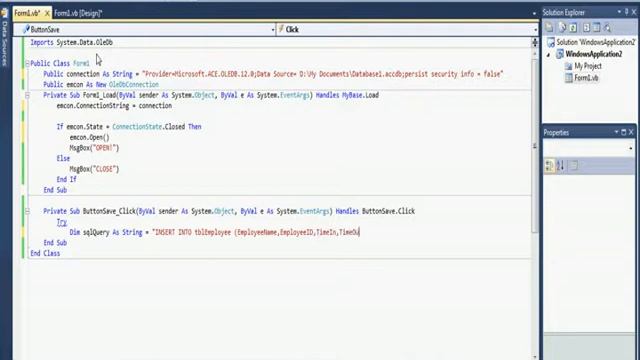Click the Try keyword in ButtonSave_Click
This screenshot has width=640, height=360.
[x=62, y=222]
